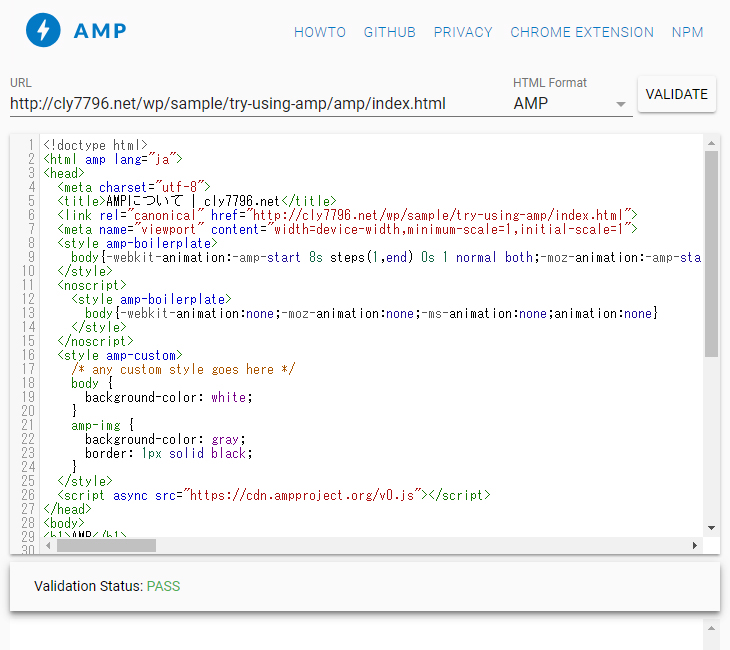Click the code editor scroll-down arrow

[x=711, y=527]
